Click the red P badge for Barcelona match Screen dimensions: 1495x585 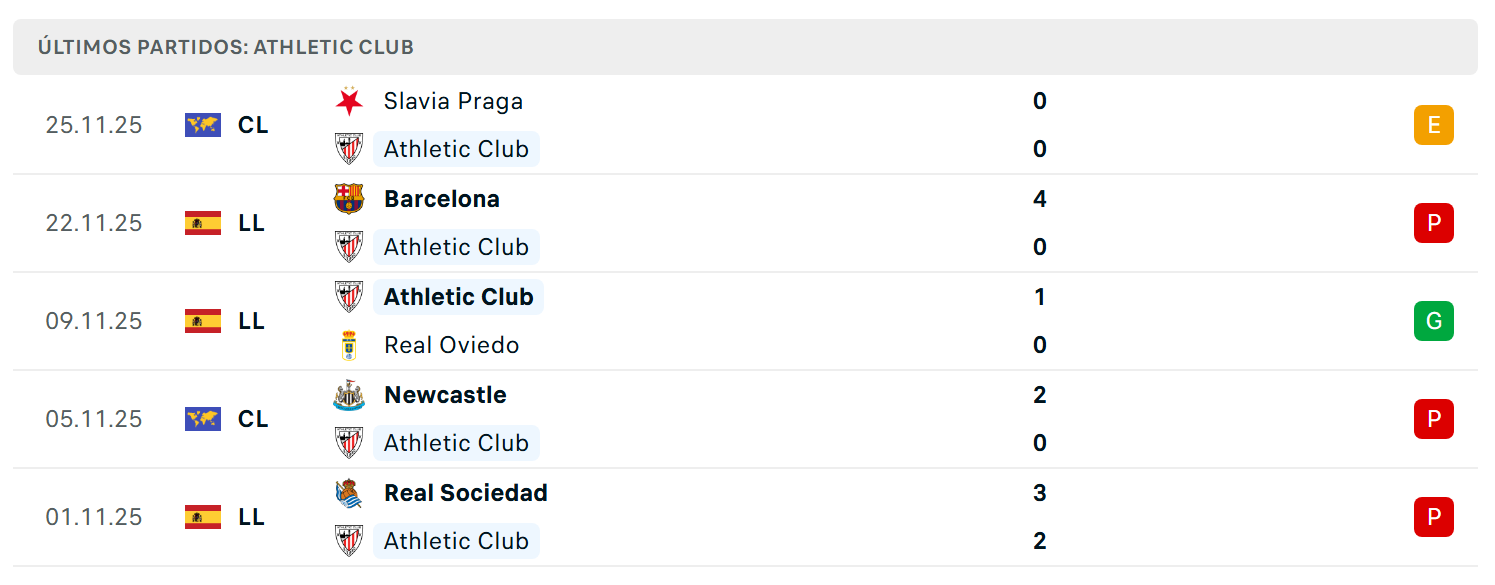1434,223
